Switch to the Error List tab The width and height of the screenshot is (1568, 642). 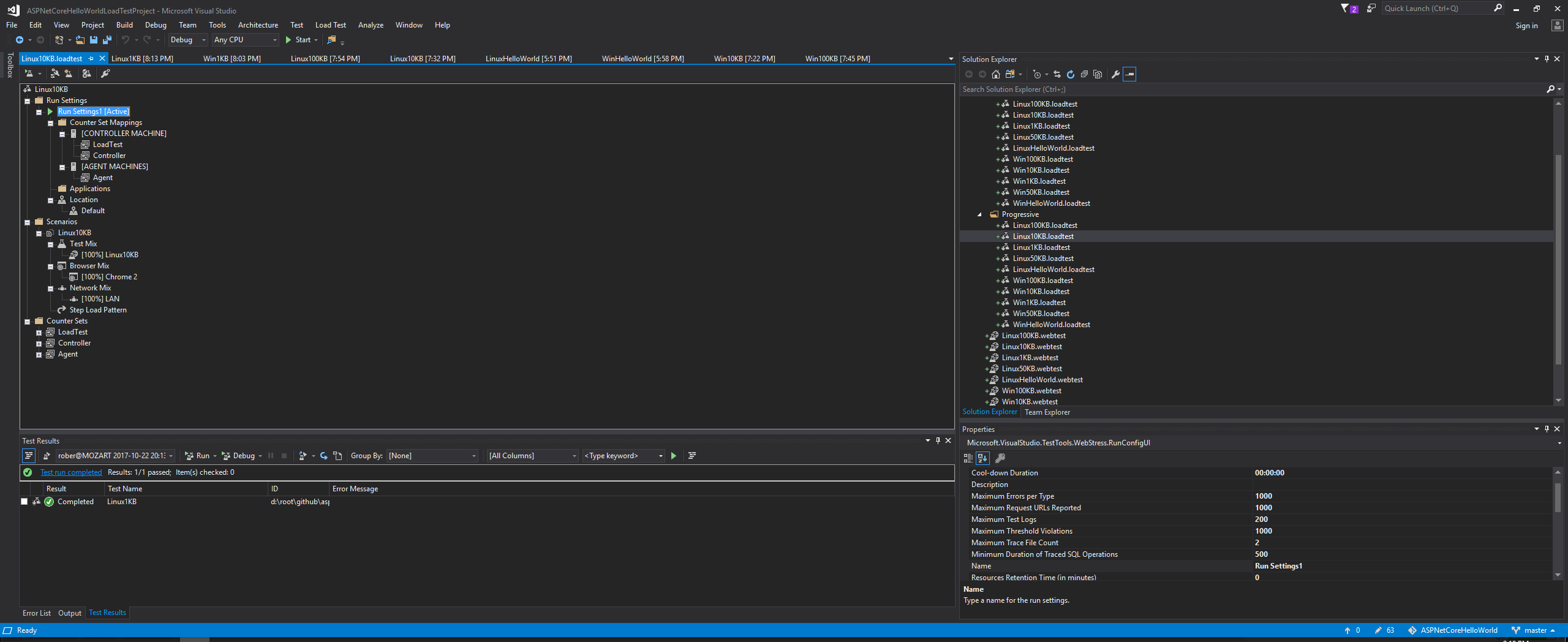point(37,613)
